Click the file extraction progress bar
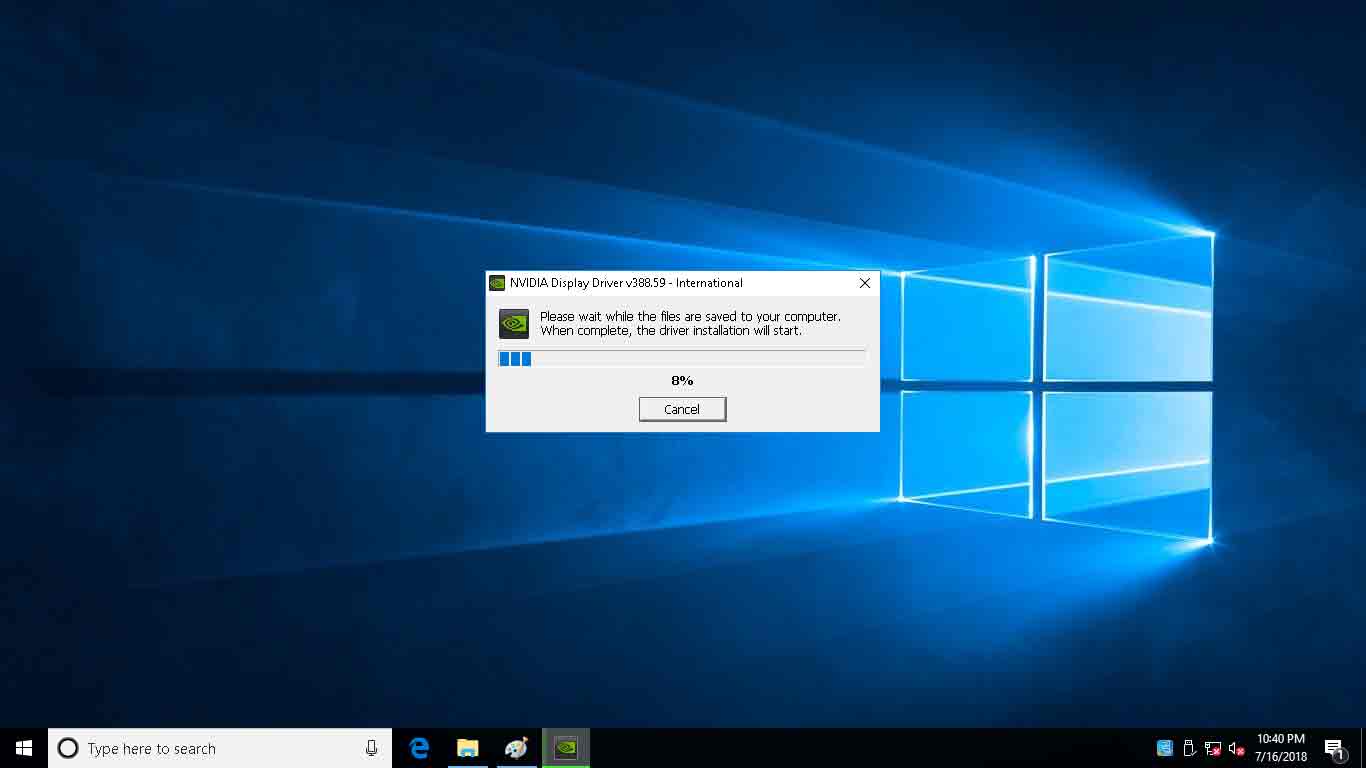The image size is (1366, 768). pos(682,359)
